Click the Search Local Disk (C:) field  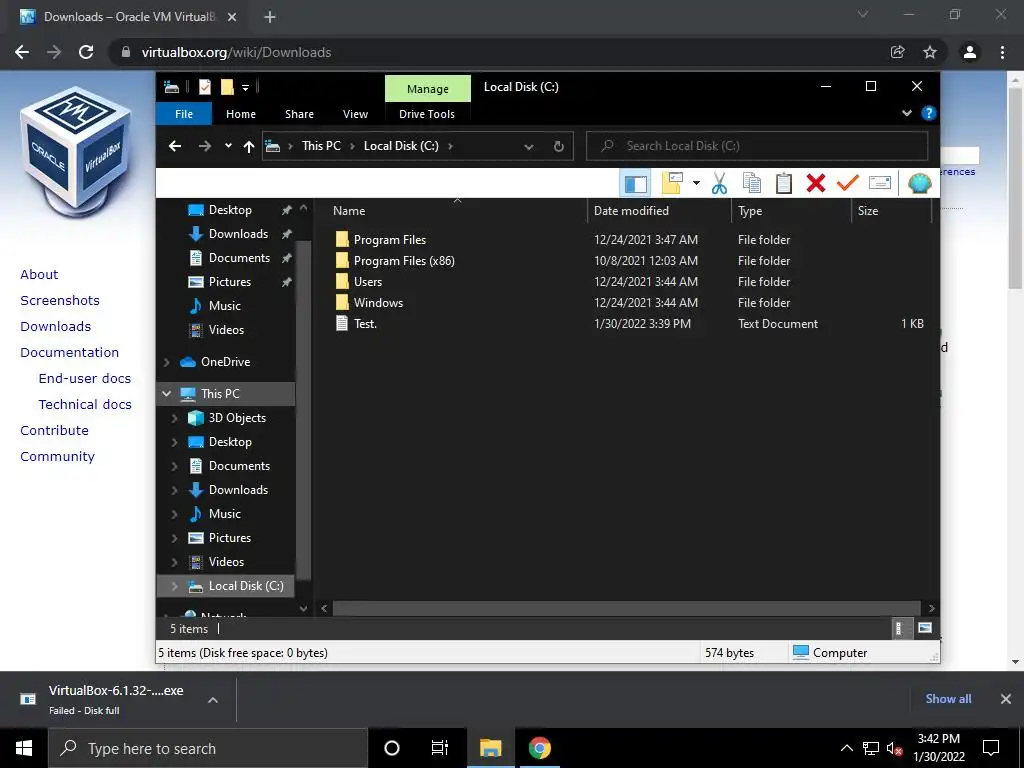tap(757, 146)
